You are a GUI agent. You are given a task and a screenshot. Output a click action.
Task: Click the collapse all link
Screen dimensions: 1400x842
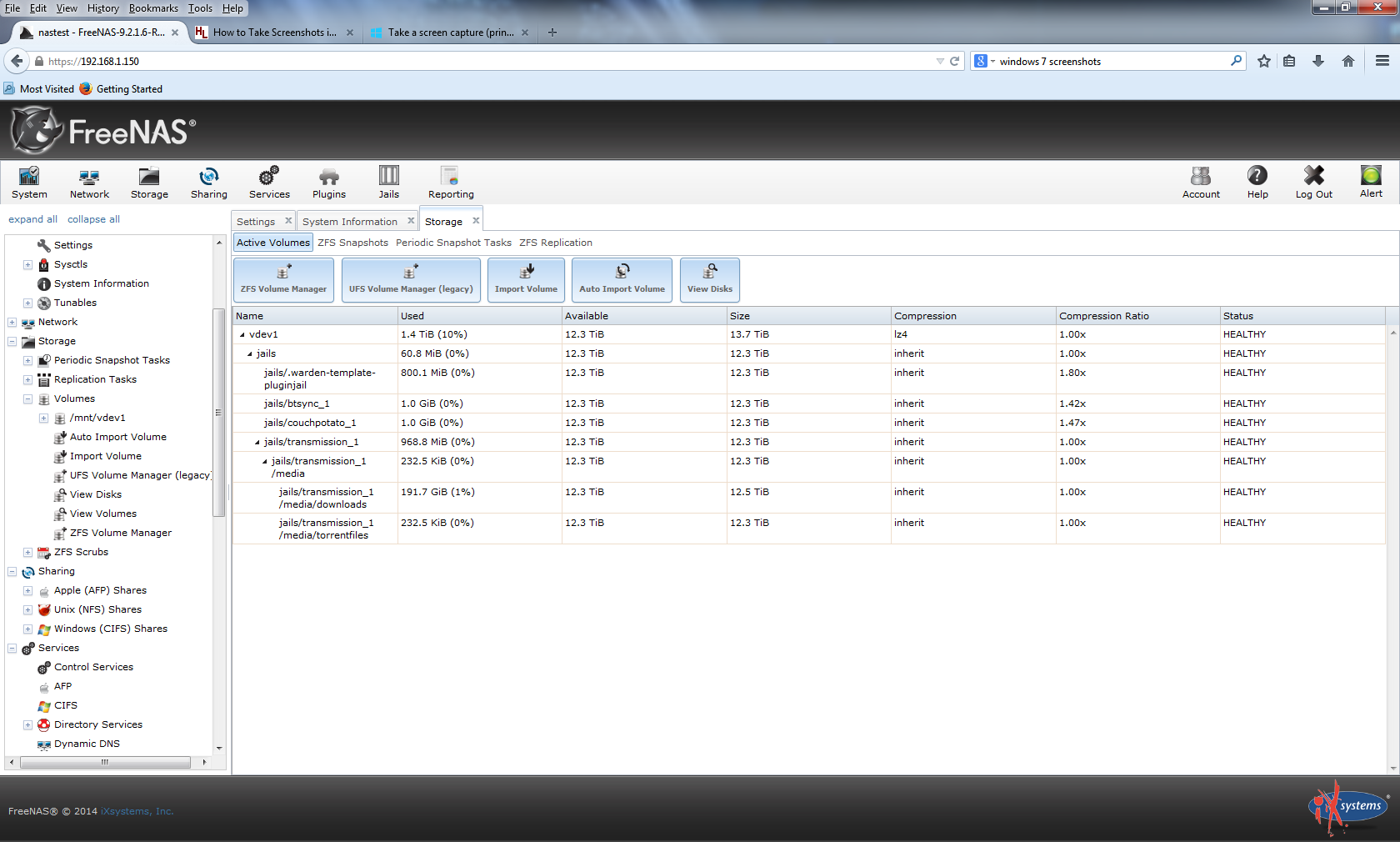pyautogui.click(x=93, y=219)
